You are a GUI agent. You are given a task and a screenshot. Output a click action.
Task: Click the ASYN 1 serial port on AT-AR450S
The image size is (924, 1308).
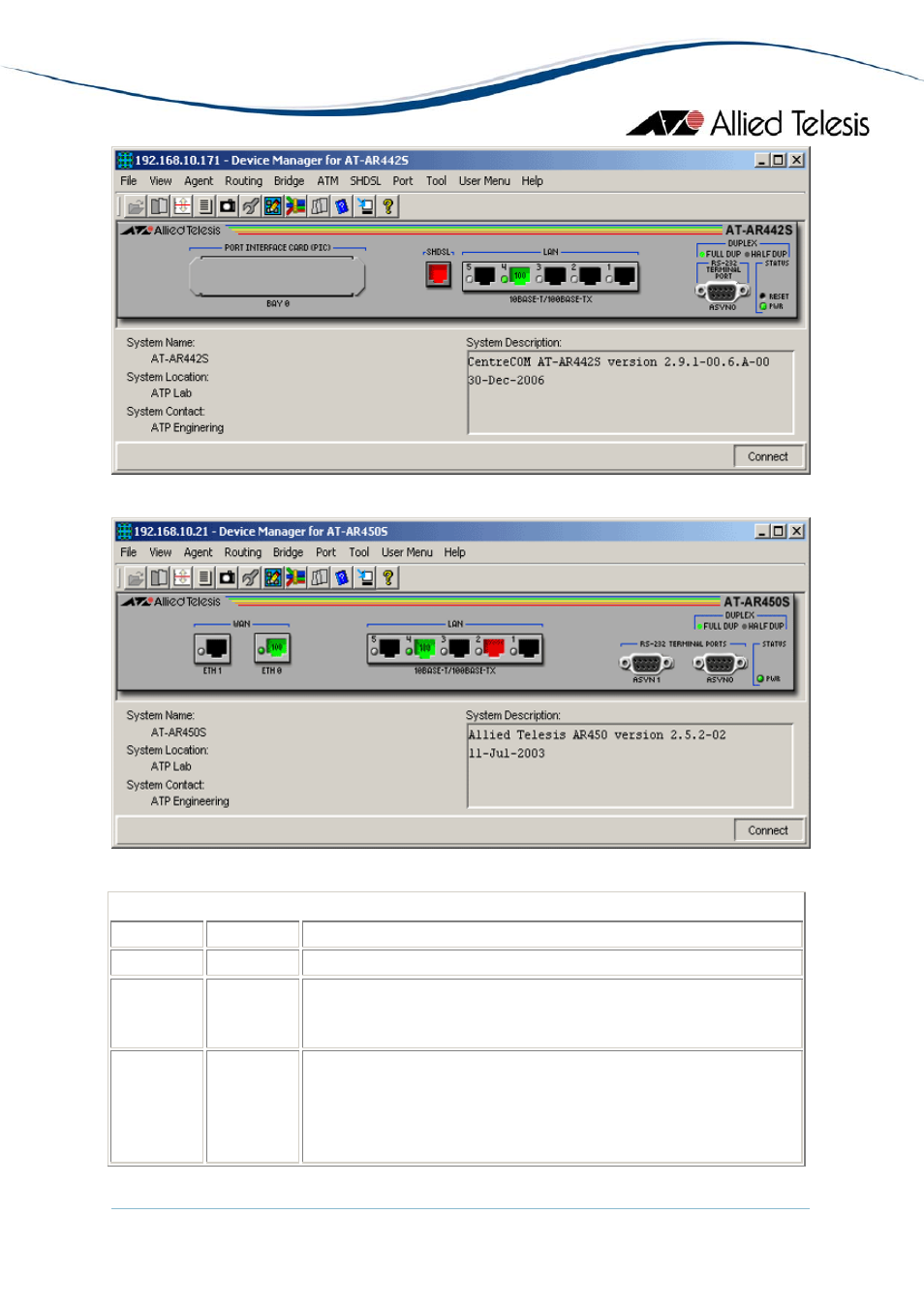646,664
